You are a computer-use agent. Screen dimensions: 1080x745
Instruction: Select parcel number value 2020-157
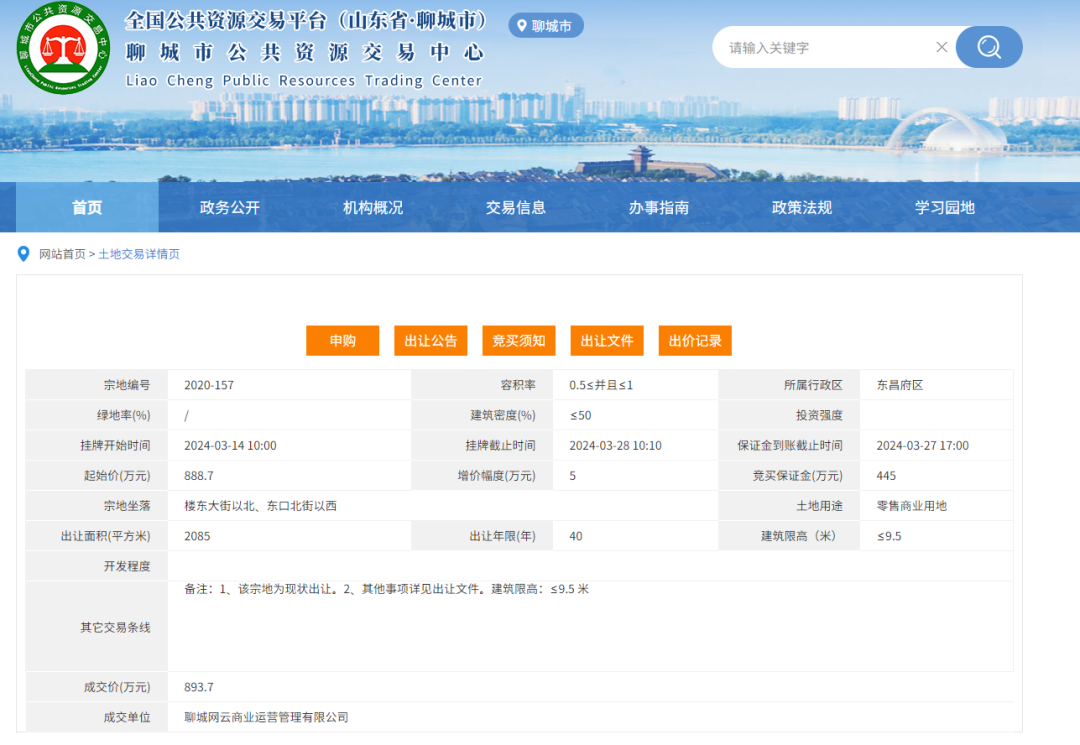pyautogui.click(x=209, y=385)
